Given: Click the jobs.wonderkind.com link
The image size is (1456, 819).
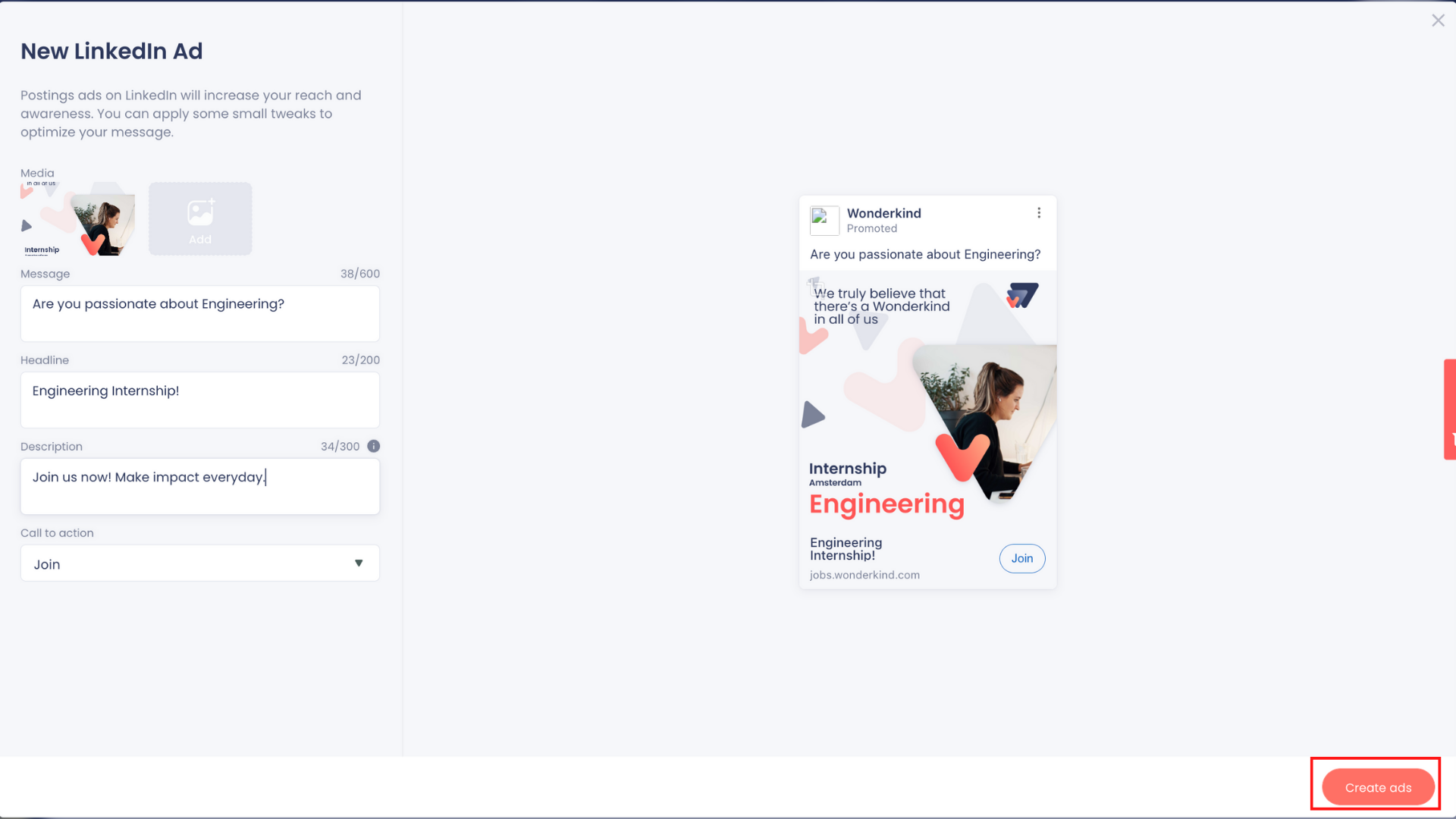Looking at the screenshot, I should (864, 574).
